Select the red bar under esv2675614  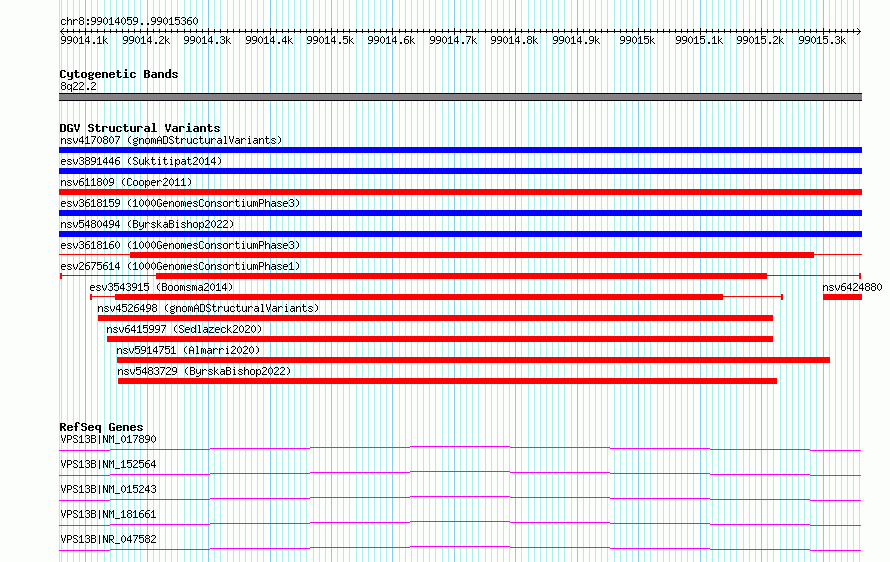tap(461, 276)
